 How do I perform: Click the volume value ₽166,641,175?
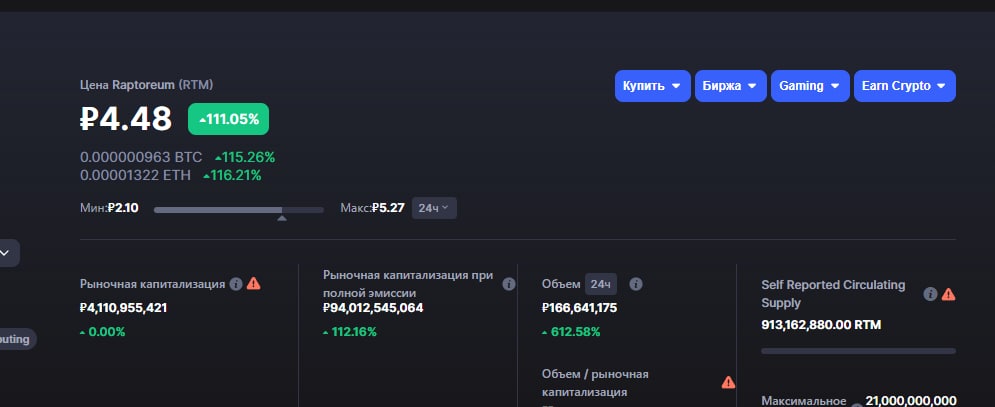coord(579,308)
